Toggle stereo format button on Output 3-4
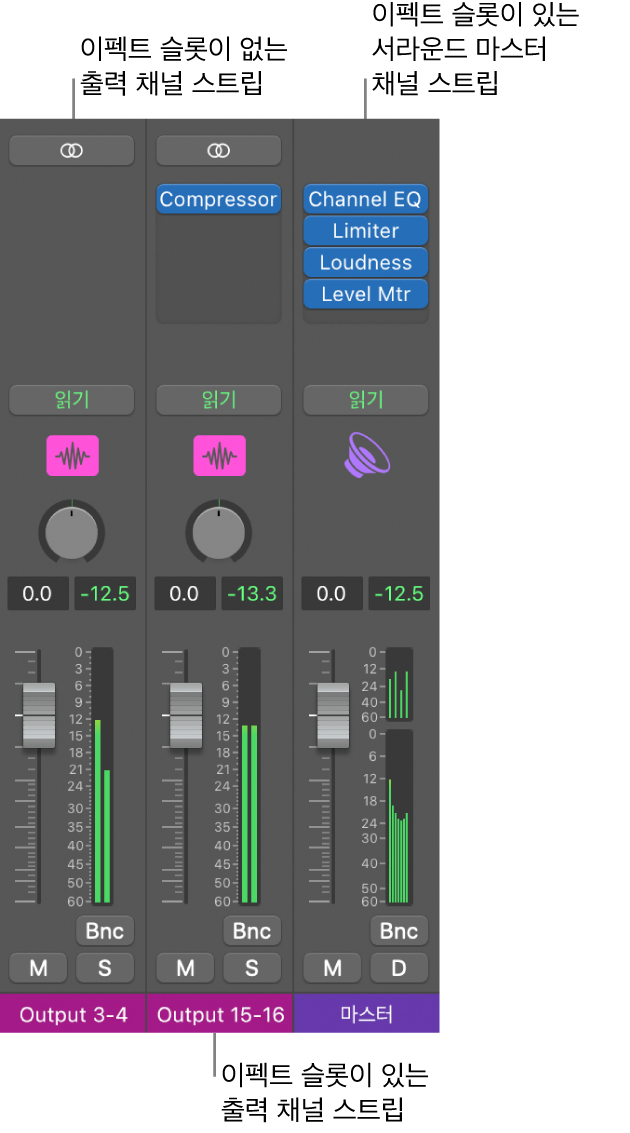 pyautogui.click(x=72, y=150)
